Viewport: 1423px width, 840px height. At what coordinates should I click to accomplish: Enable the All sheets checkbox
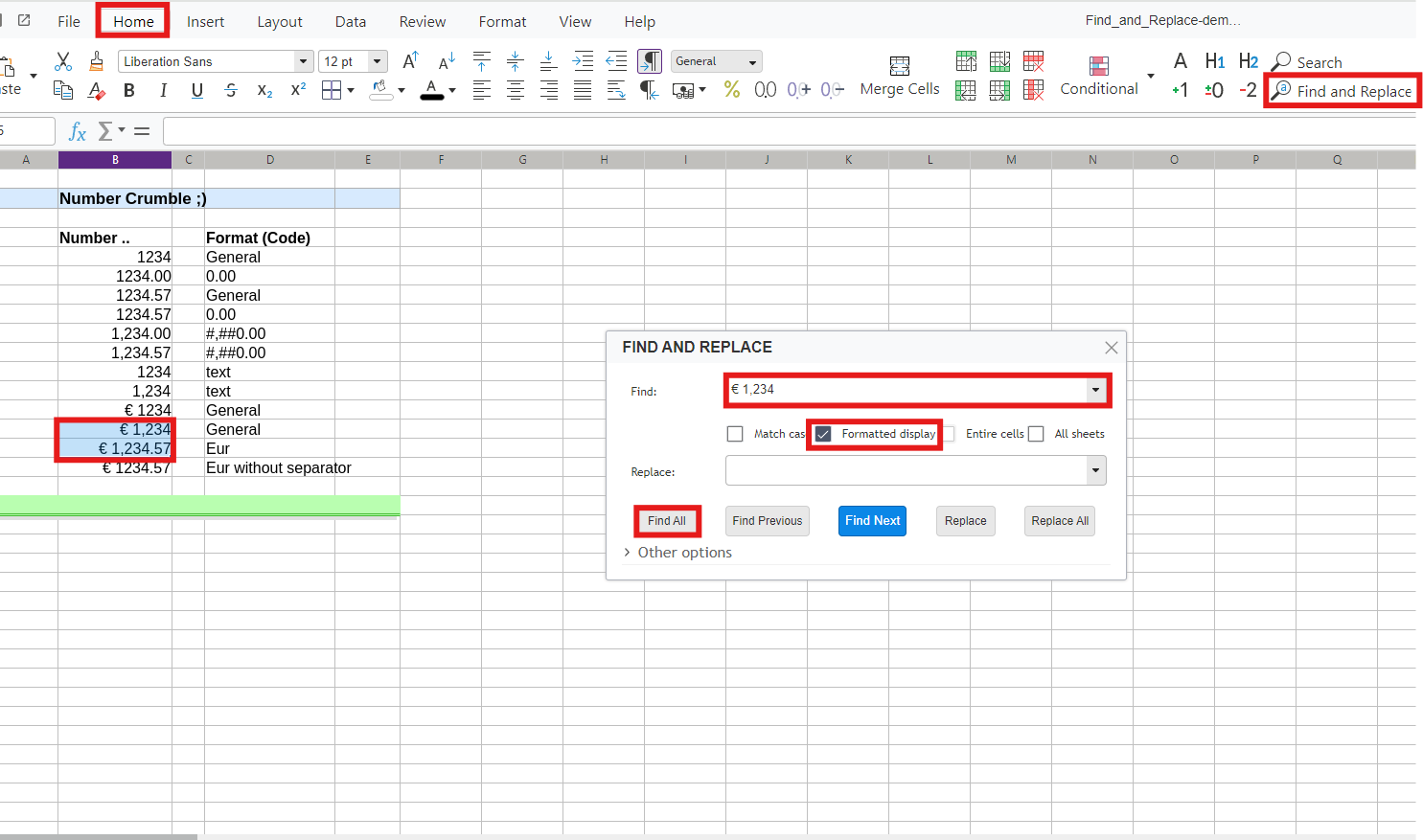click(x=1036, y=434)
